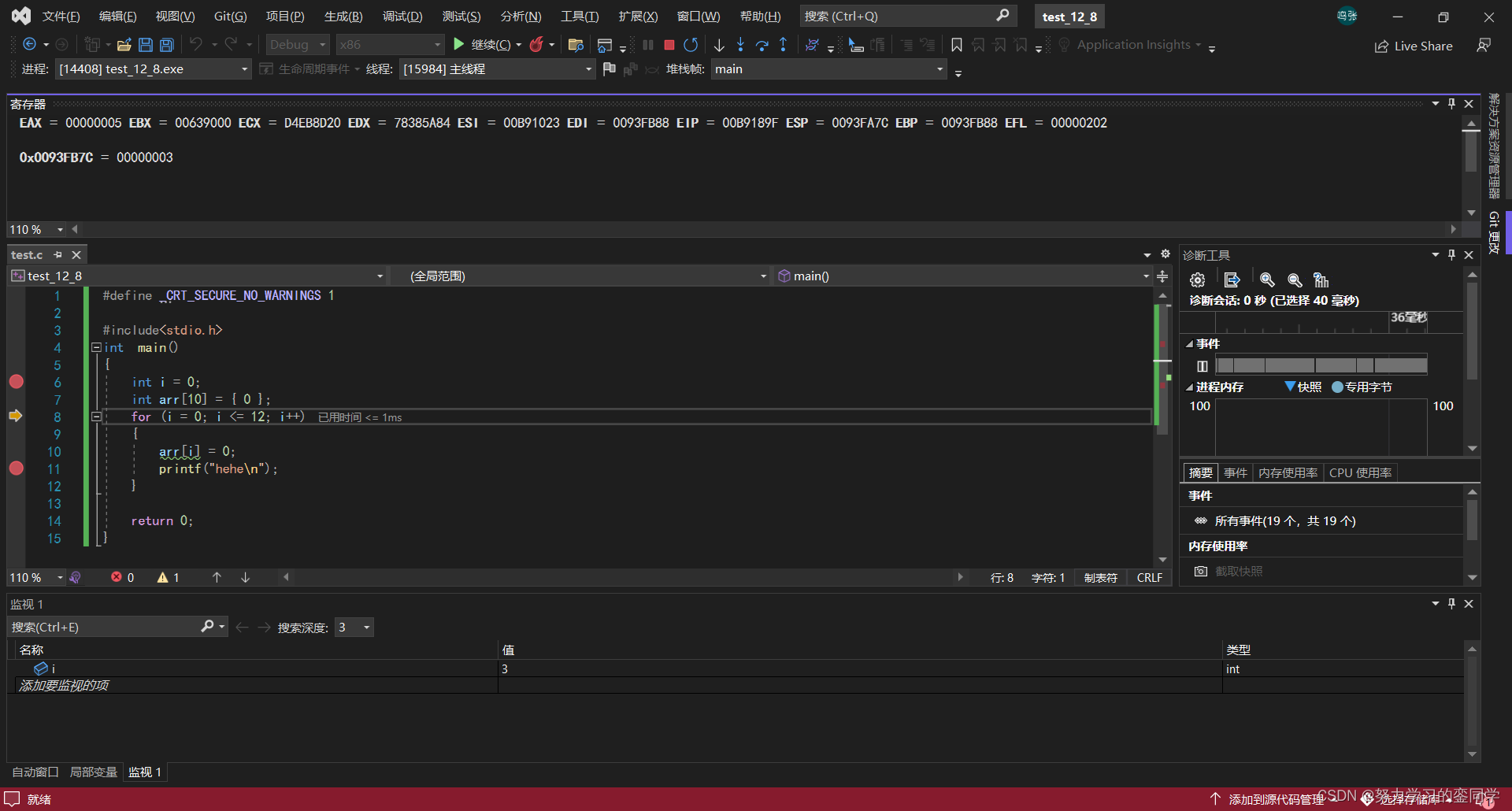Image resolution: width=1512 pixels, height=811 pixels.
Task: Switch to the CPU 使用率 tab
Action: tap(1360, 472)
